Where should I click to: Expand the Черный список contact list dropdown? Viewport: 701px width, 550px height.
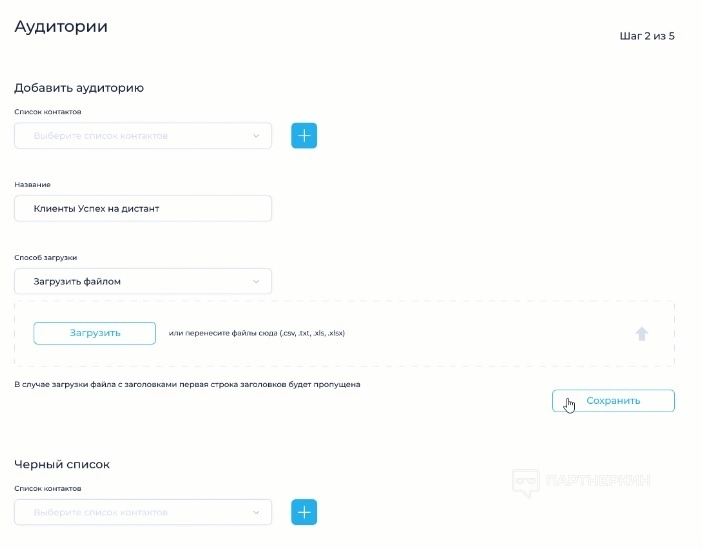143,512
